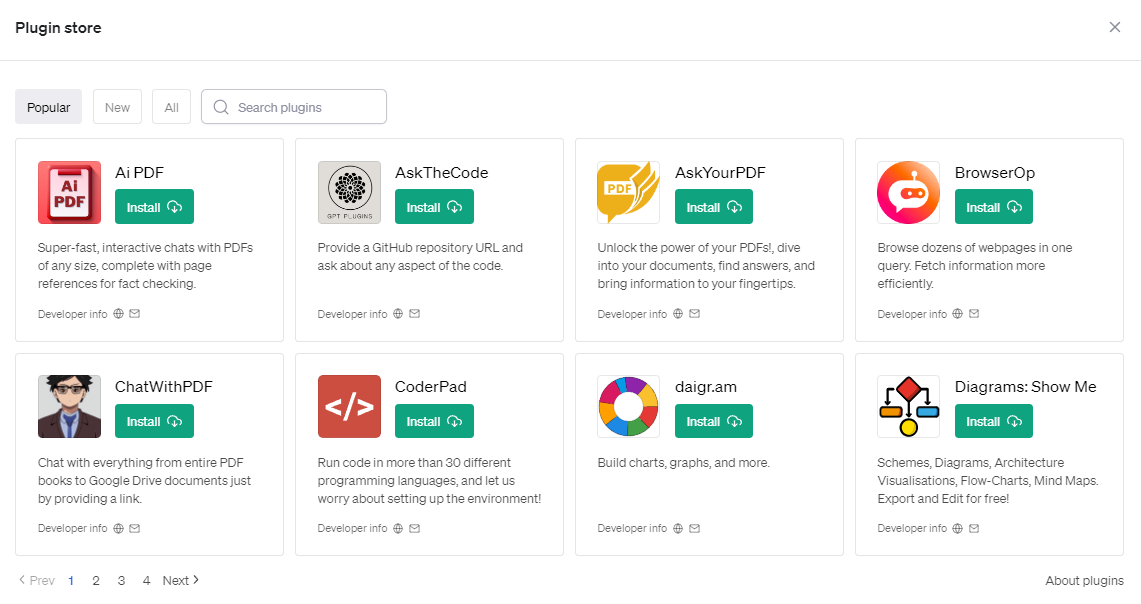Show All plugins tab
1141x604 pixels.
coord(172,107)
